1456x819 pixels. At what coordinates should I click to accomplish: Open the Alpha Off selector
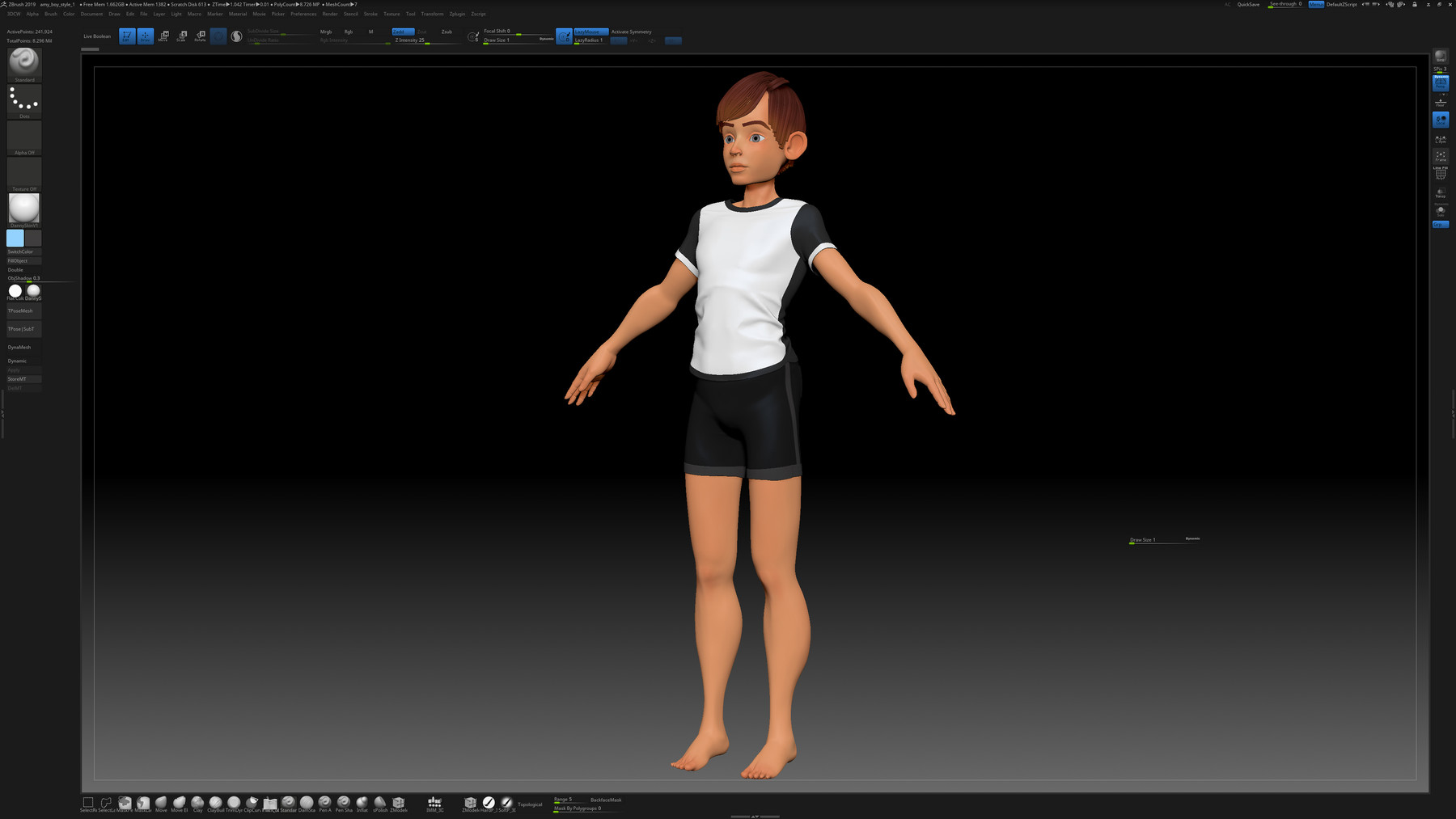[x=24, y=137]
